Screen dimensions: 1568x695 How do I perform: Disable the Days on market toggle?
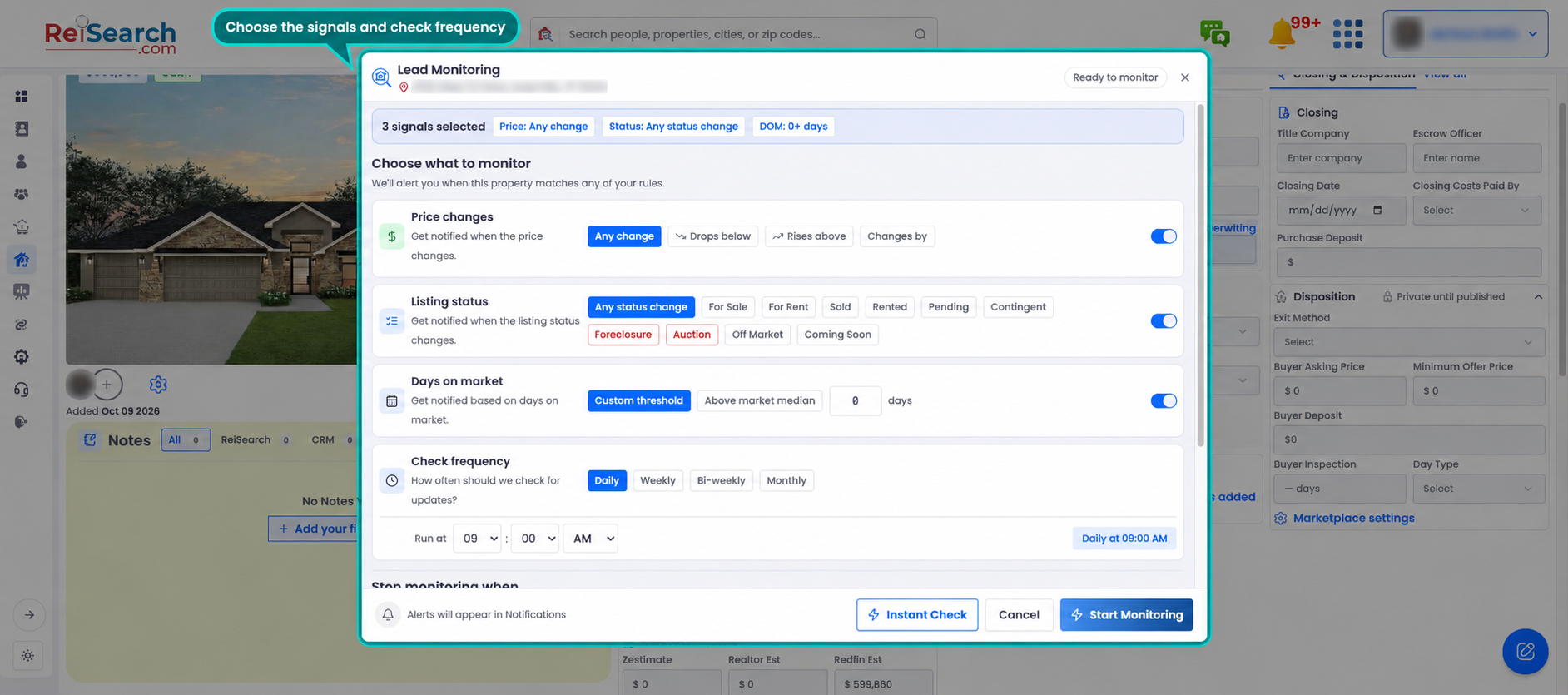pos(1164,401)
